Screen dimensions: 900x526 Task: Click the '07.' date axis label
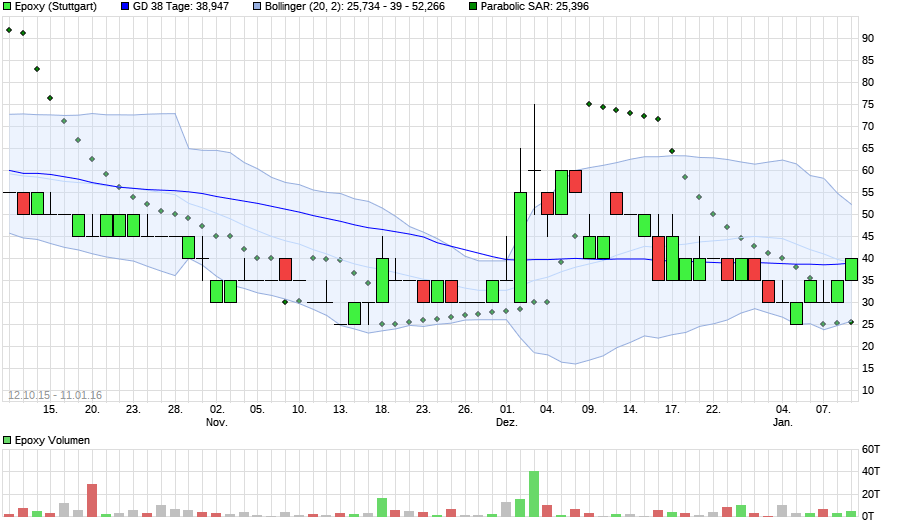click(x=823, y=409)
